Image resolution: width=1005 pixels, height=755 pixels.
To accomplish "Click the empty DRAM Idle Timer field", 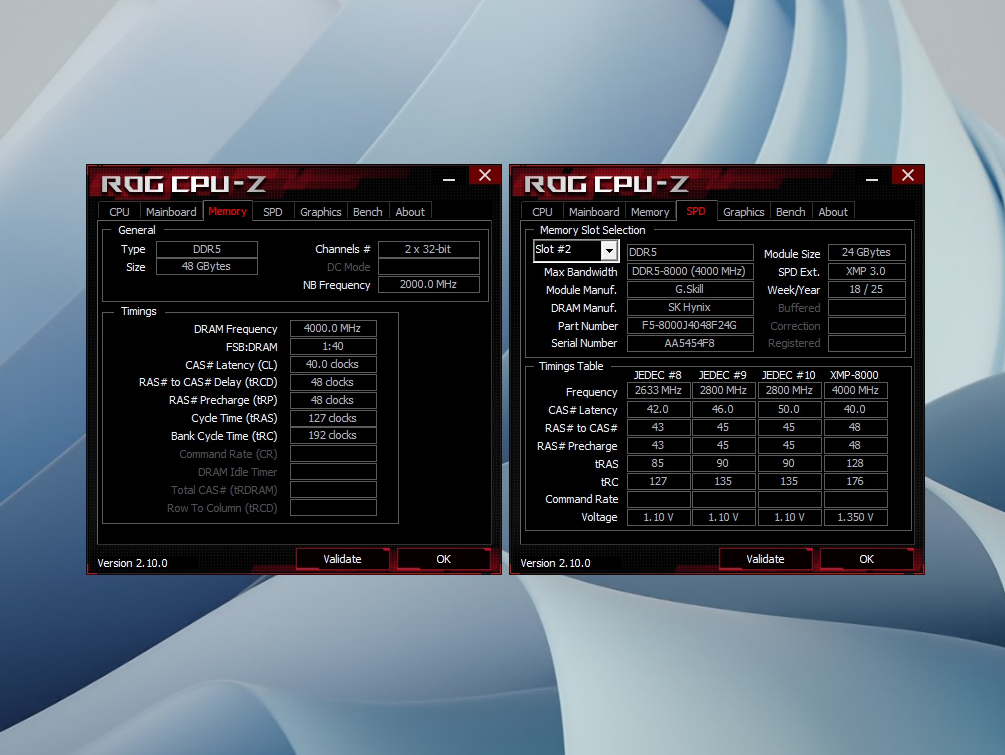I will 333,472.
